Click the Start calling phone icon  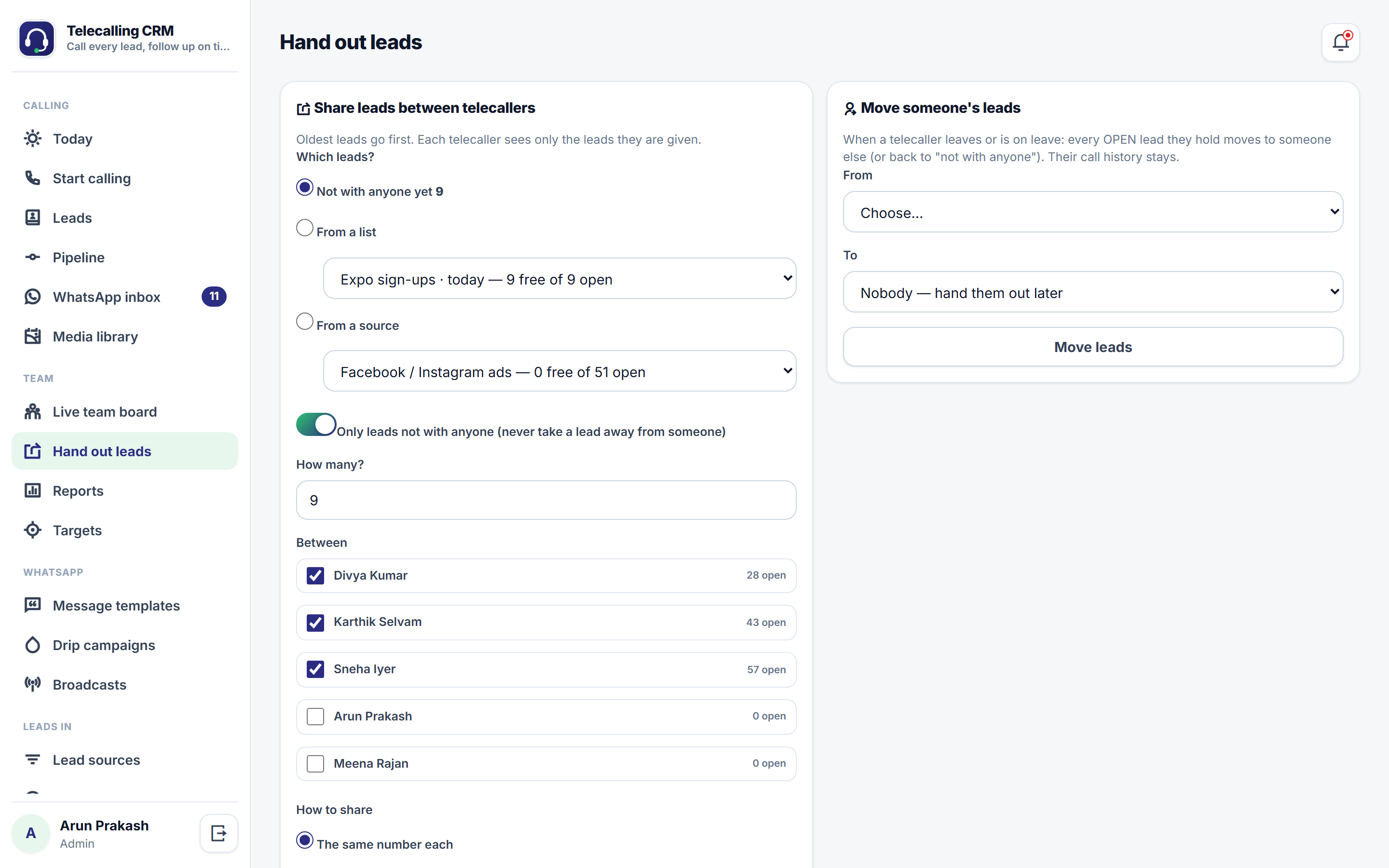[x=33, y=178]
